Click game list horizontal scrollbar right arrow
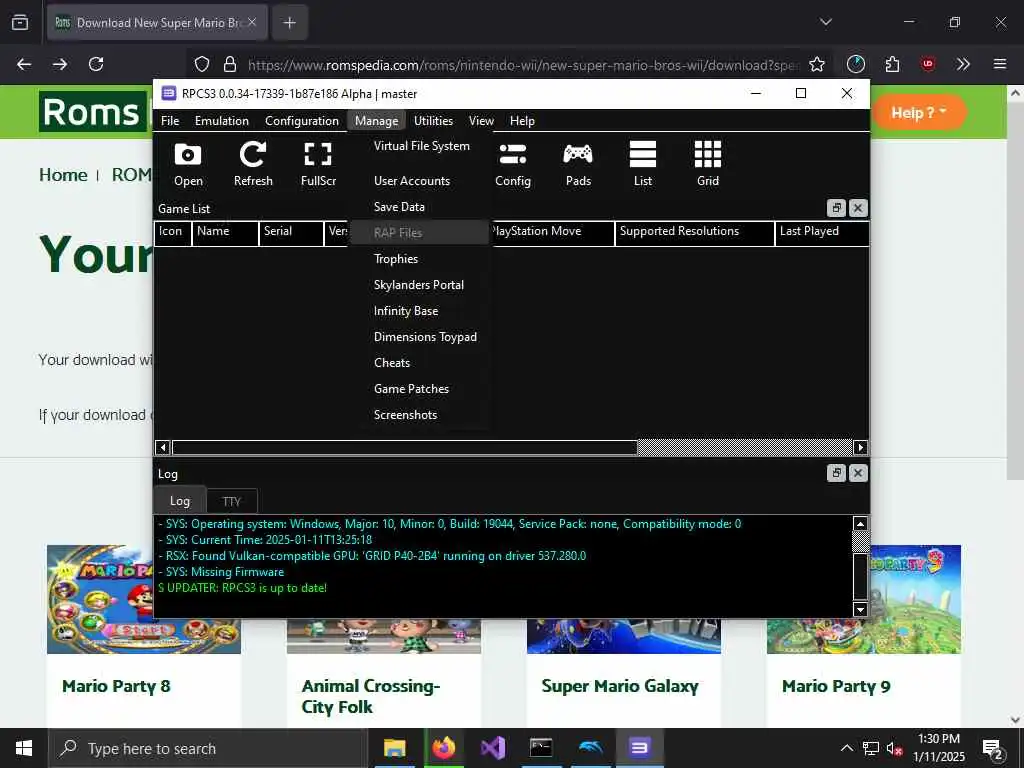Screen dimensions: 1024x768 (x=860, y=447)
